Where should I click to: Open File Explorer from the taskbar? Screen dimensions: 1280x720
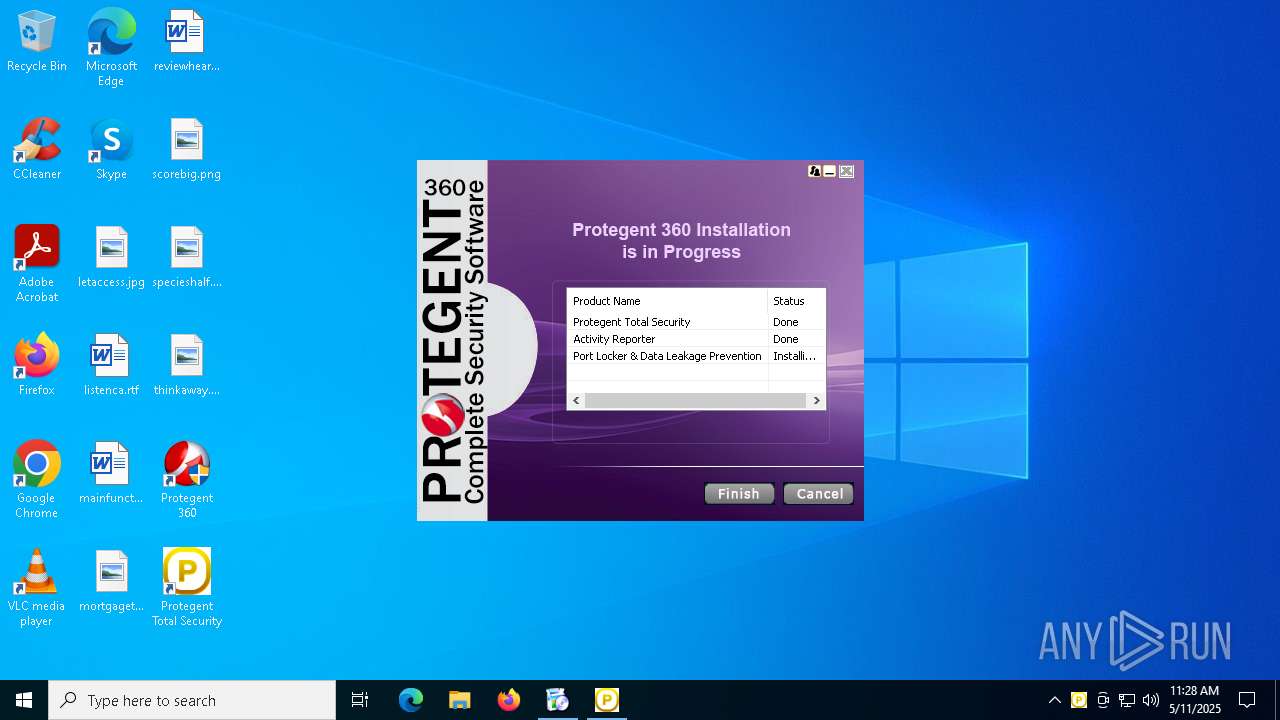point(459,700)
